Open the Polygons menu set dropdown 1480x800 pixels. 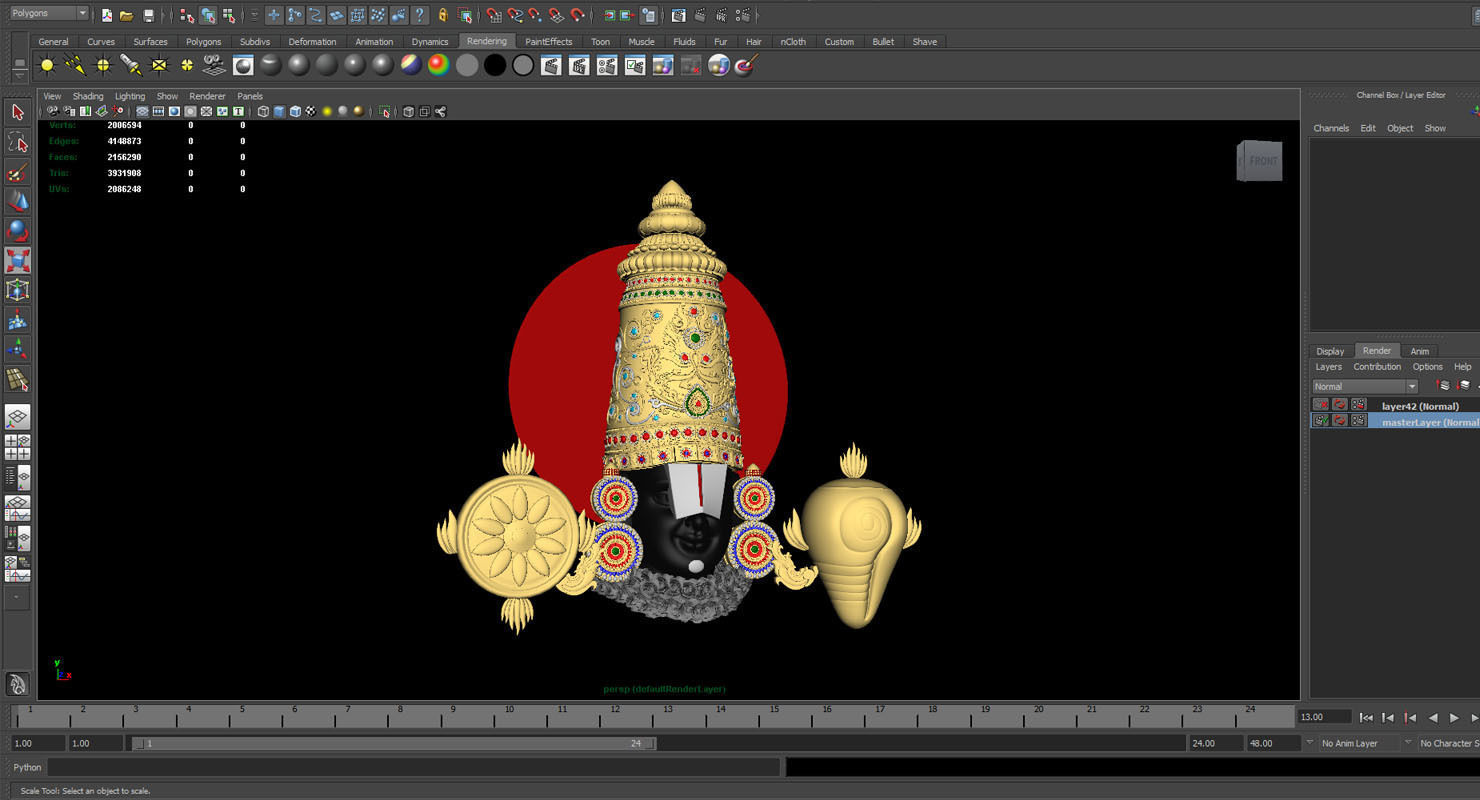[48, 14]
